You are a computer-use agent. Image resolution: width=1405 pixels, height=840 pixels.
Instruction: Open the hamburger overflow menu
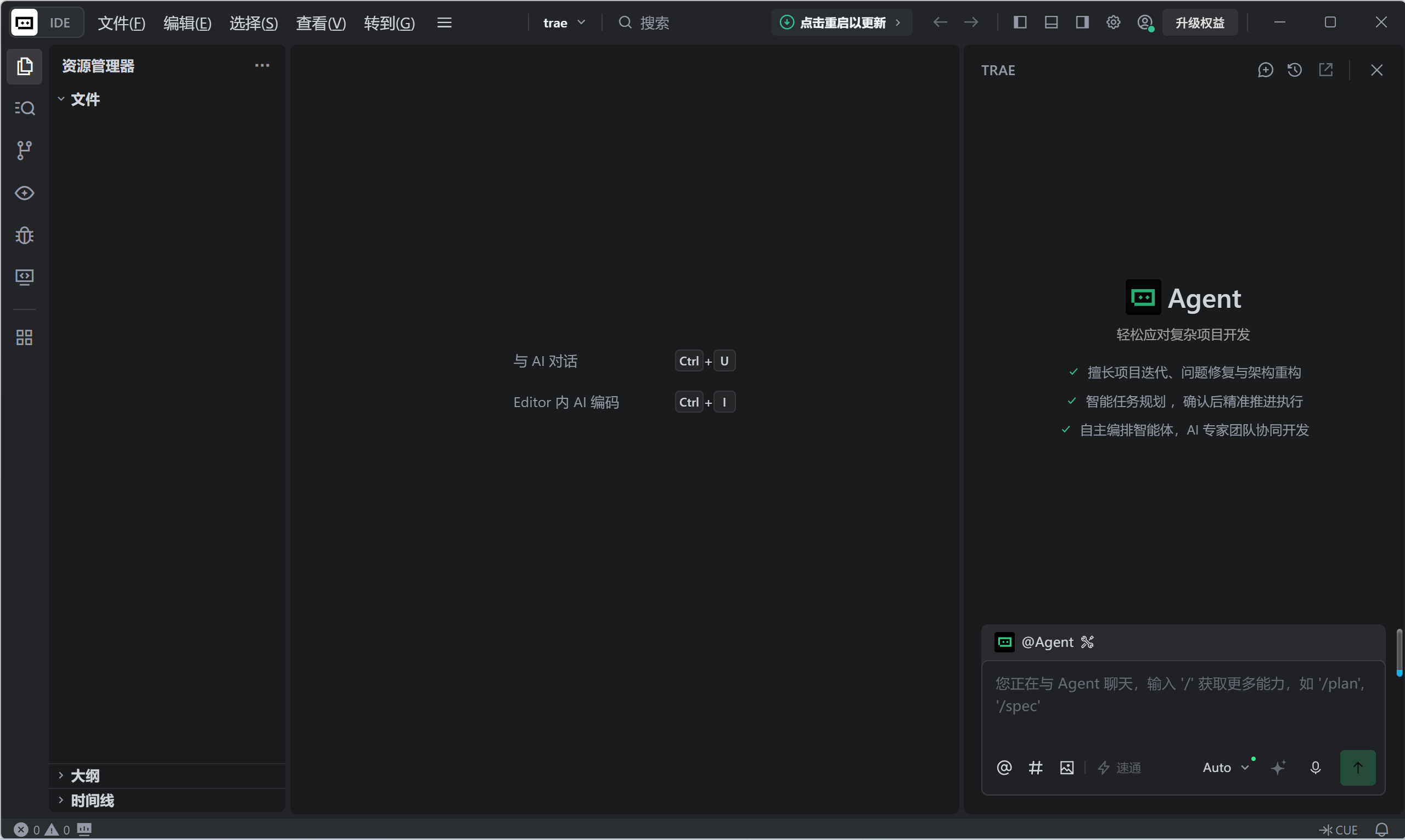(x=445, y=22)
